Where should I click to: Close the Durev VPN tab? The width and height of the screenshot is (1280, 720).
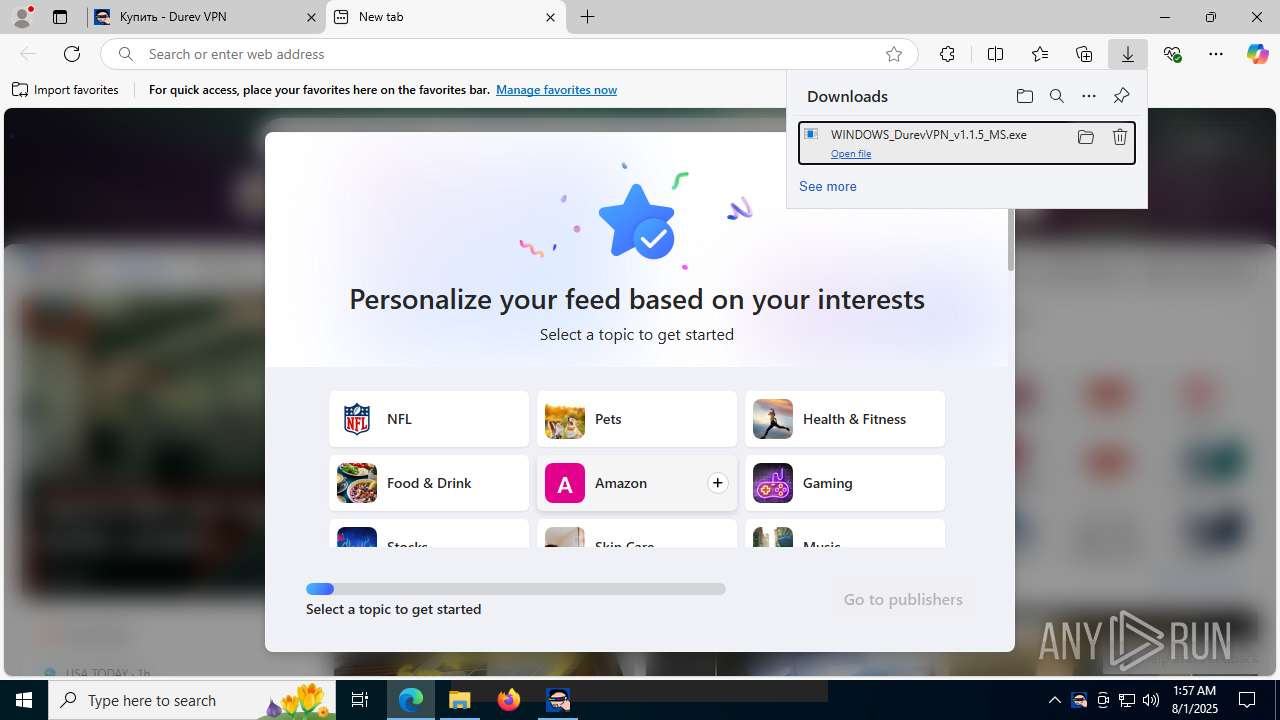coord(311,17)
